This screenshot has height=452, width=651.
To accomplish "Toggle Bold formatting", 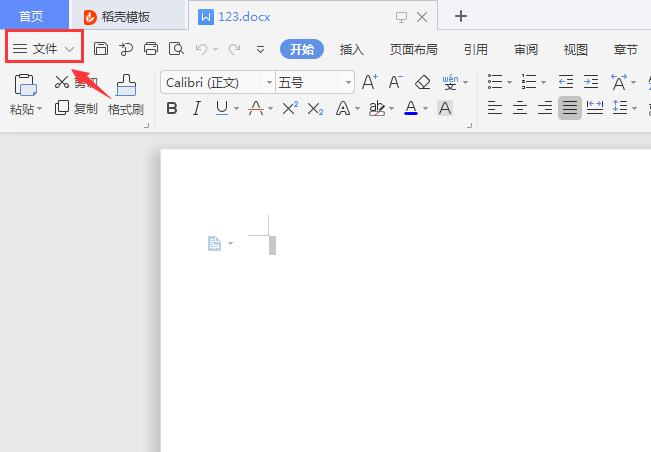I will [172, 108].
